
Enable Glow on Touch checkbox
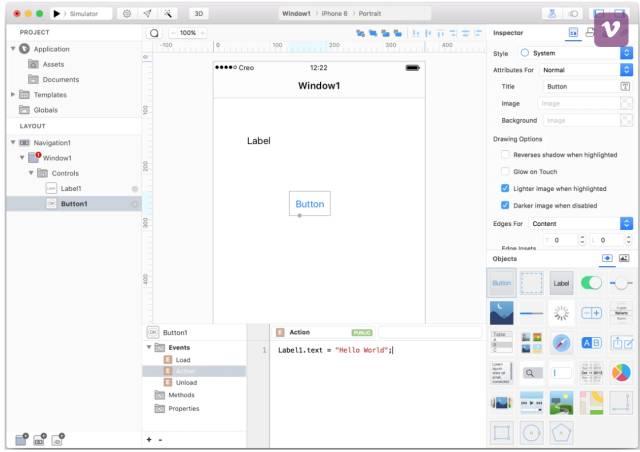point(505,171)
